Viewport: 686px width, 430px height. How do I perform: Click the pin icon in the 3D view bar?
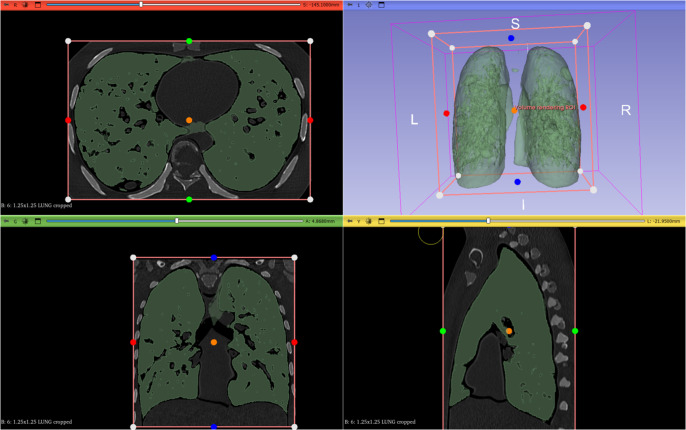tap(350, 5)
